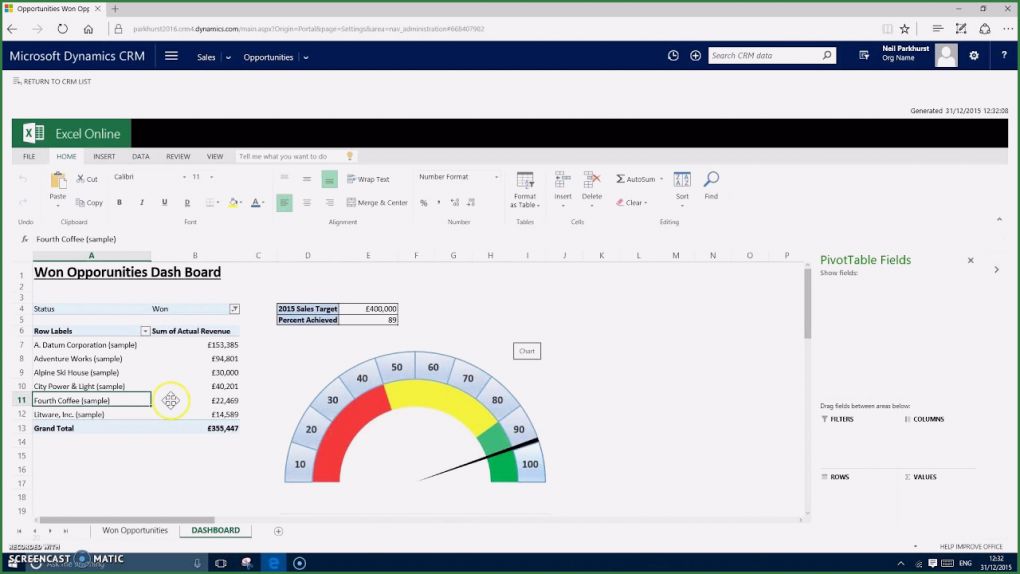Open the CRM hamburger navigation menu
The image size is (1020, 574).
click(x=171, y=56)
